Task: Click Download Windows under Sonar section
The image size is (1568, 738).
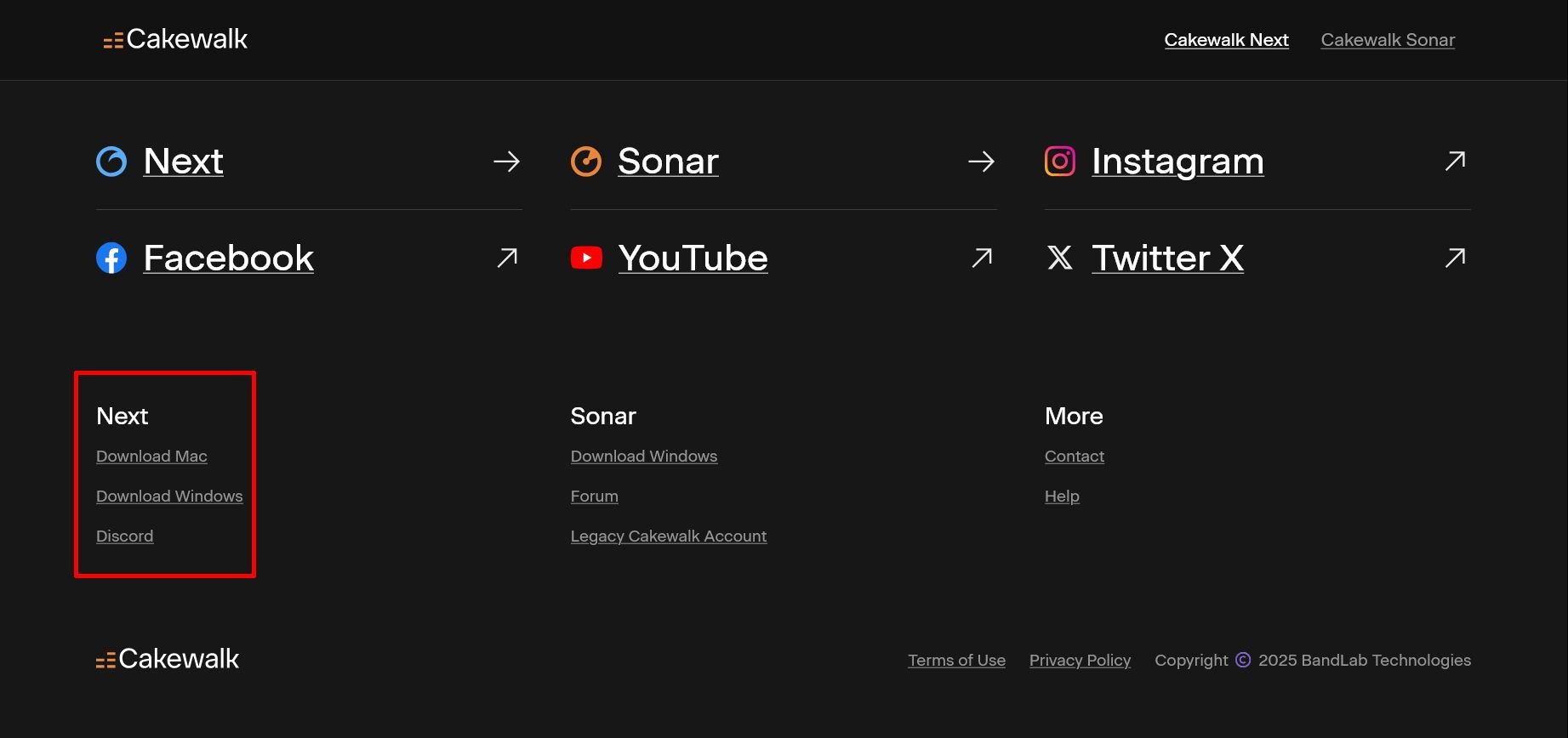Action: pos(644,457)
